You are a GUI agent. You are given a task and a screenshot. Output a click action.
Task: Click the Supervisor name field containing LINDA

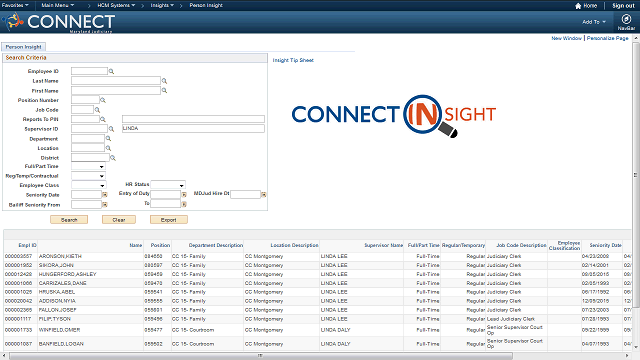coord(193,129)
